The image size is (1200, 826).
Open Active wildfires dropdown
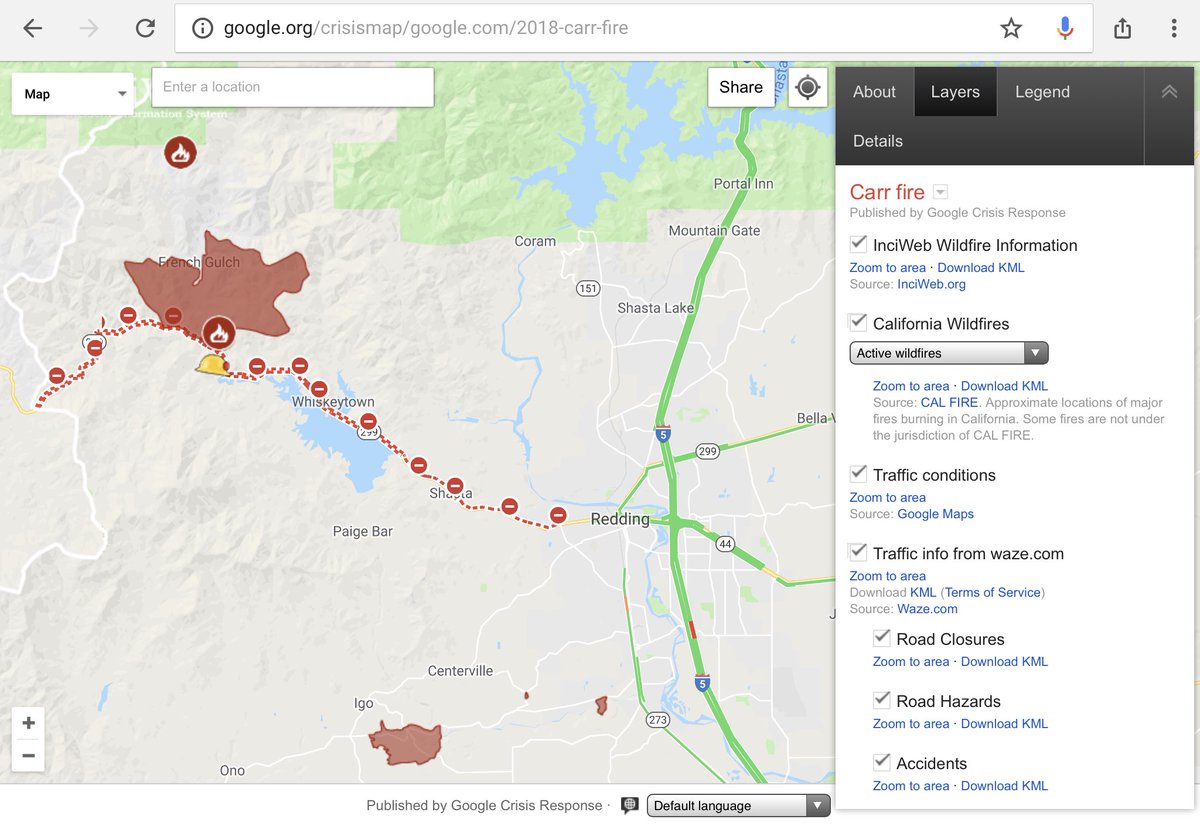coord(949,353)
